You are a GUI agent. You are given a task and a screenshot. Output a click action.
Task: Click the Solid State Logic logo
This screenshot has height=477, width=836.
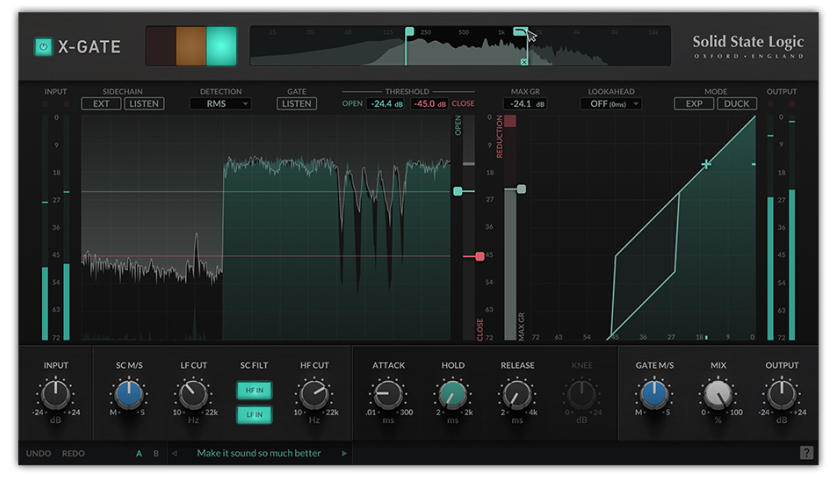click(x=748, y=46)
